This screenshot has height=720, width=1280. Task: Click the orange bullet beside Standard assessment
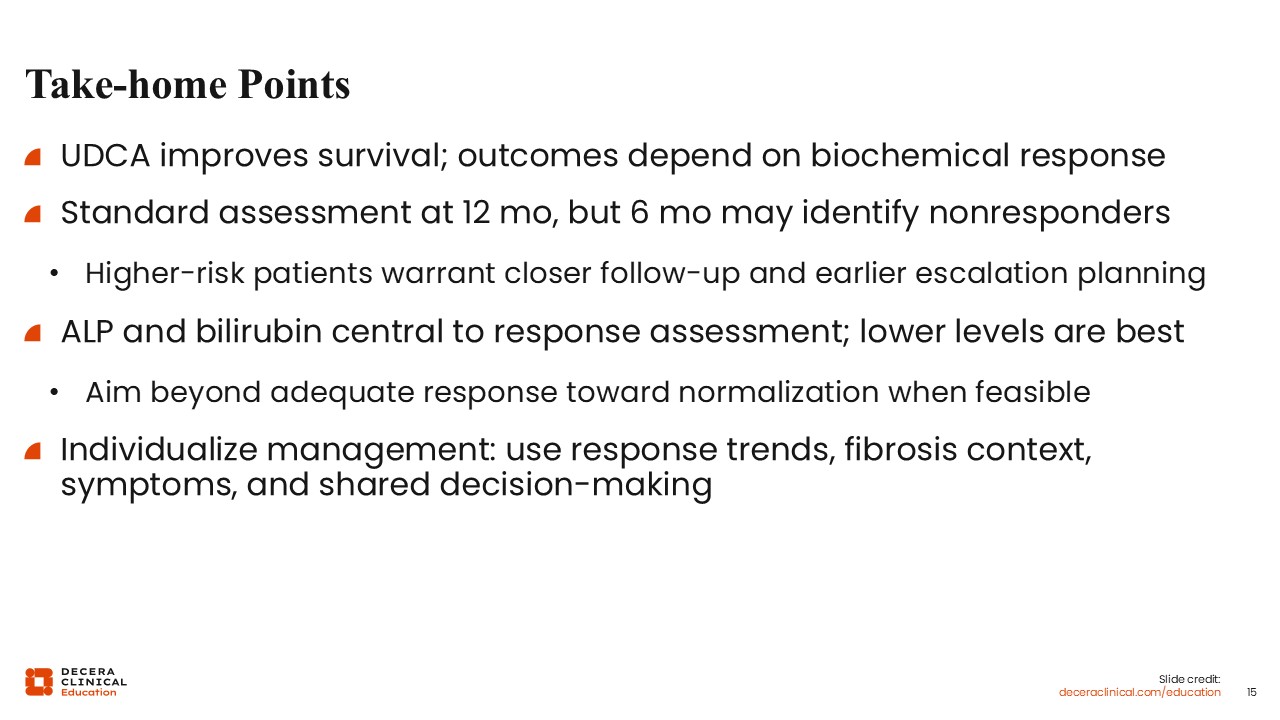click(33, 214)
